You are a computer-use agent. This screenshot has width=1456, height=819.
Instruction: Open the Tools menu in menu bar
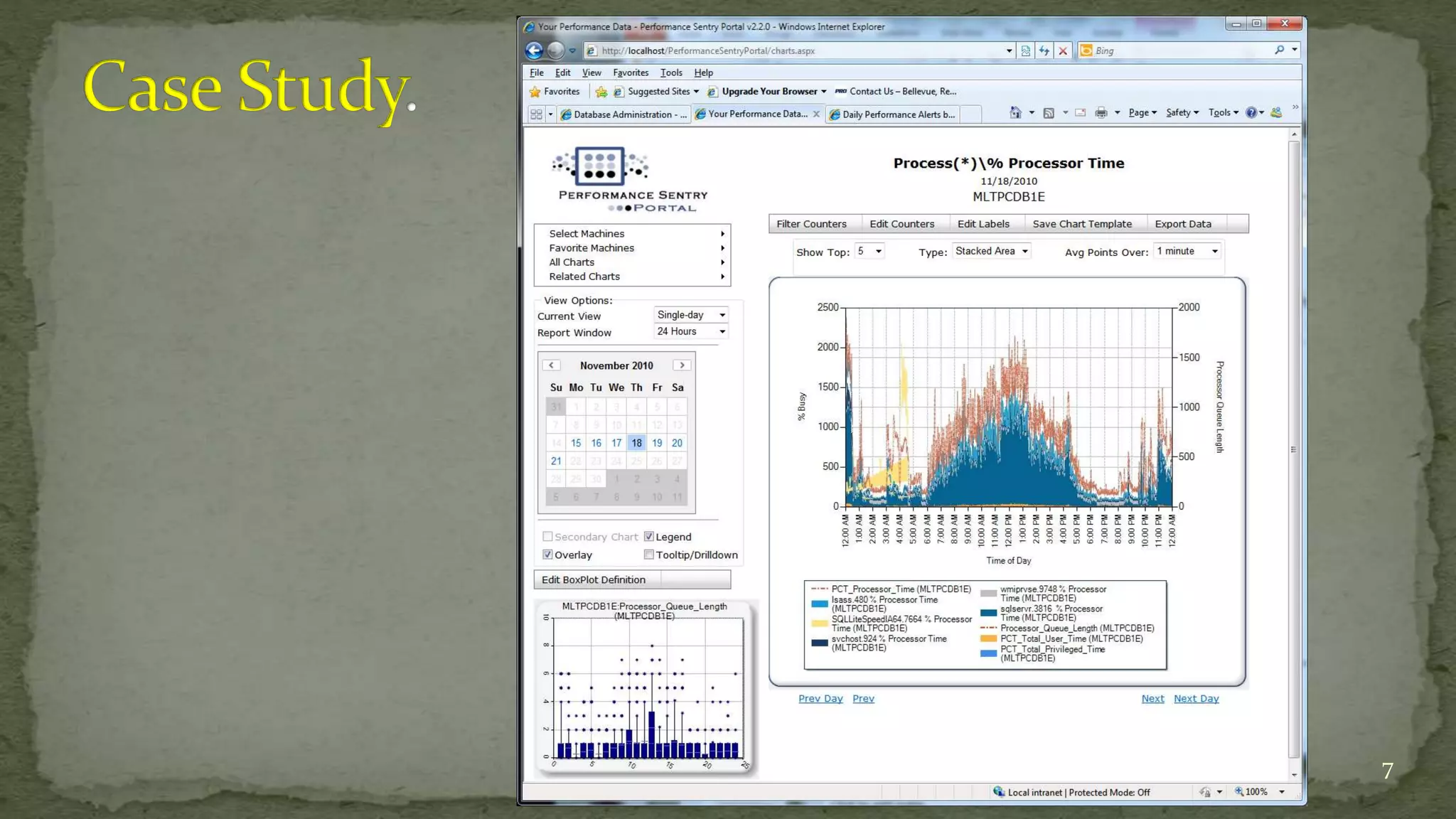click(x=670, y=73)
